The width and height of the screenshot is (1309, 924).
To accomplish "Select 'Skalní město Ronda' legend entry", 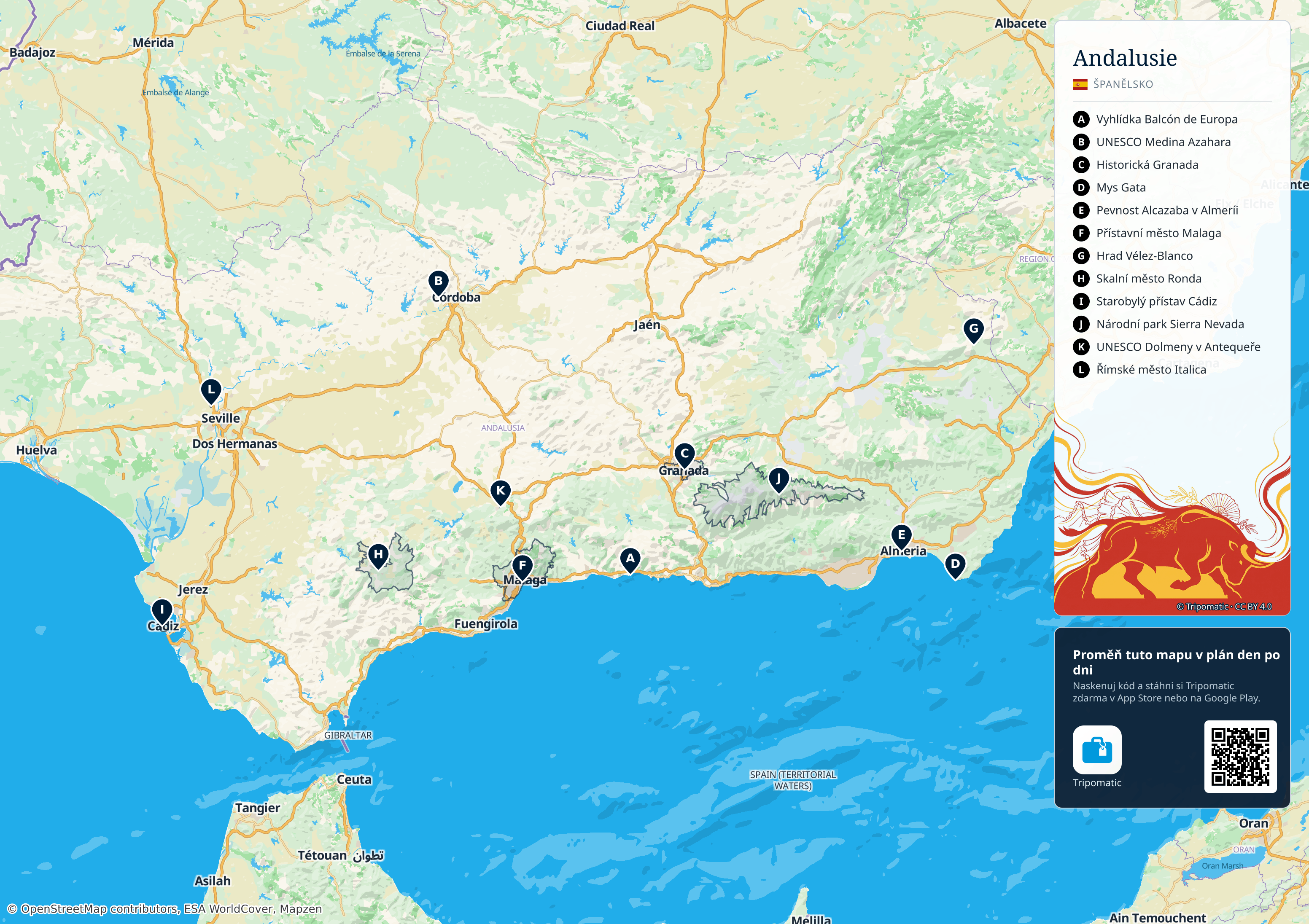I will click(x=1149, y=279).
